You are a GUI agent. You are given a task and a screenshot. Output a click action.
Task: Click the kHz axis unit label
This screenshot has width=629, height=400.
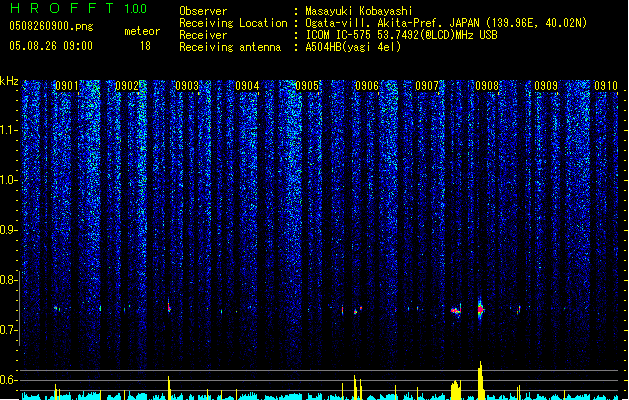9,81
